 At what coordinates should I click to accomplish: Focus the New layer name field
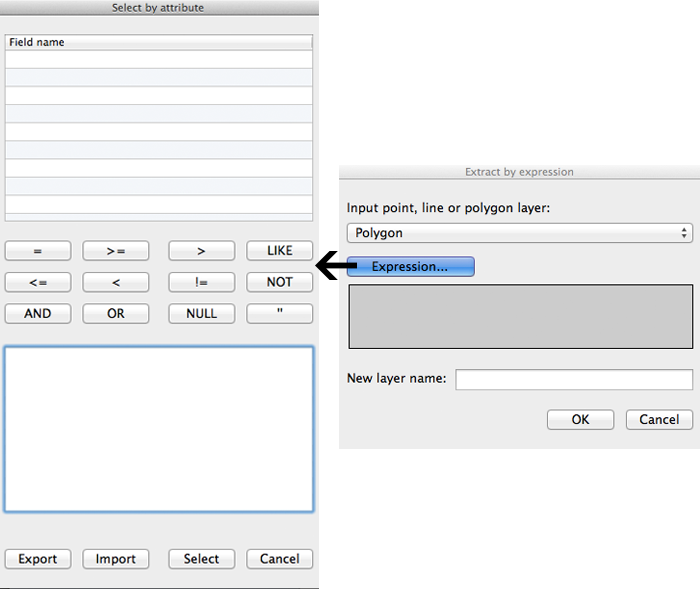[574, 379]
